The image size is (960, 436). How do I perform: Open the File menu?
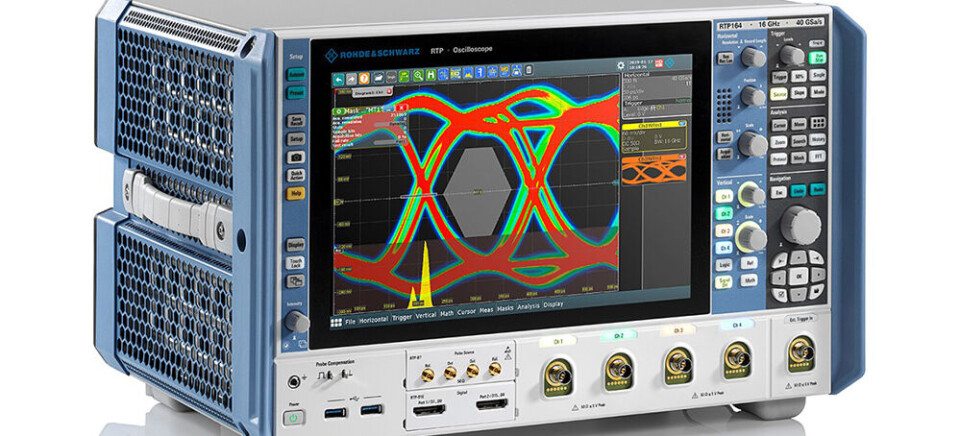[x=350, y=321]
